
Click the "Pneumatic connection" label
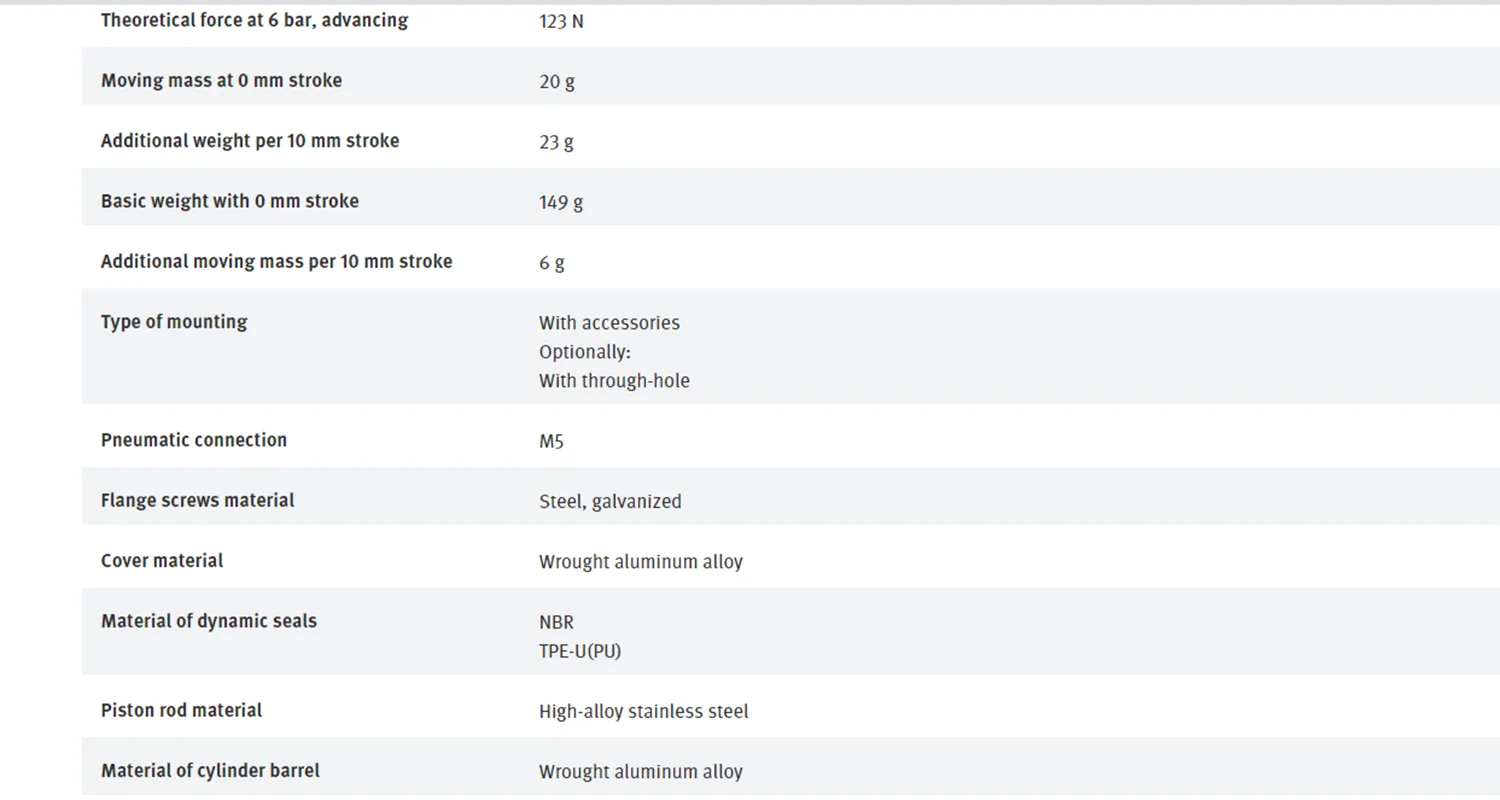(x=194, y=440)
